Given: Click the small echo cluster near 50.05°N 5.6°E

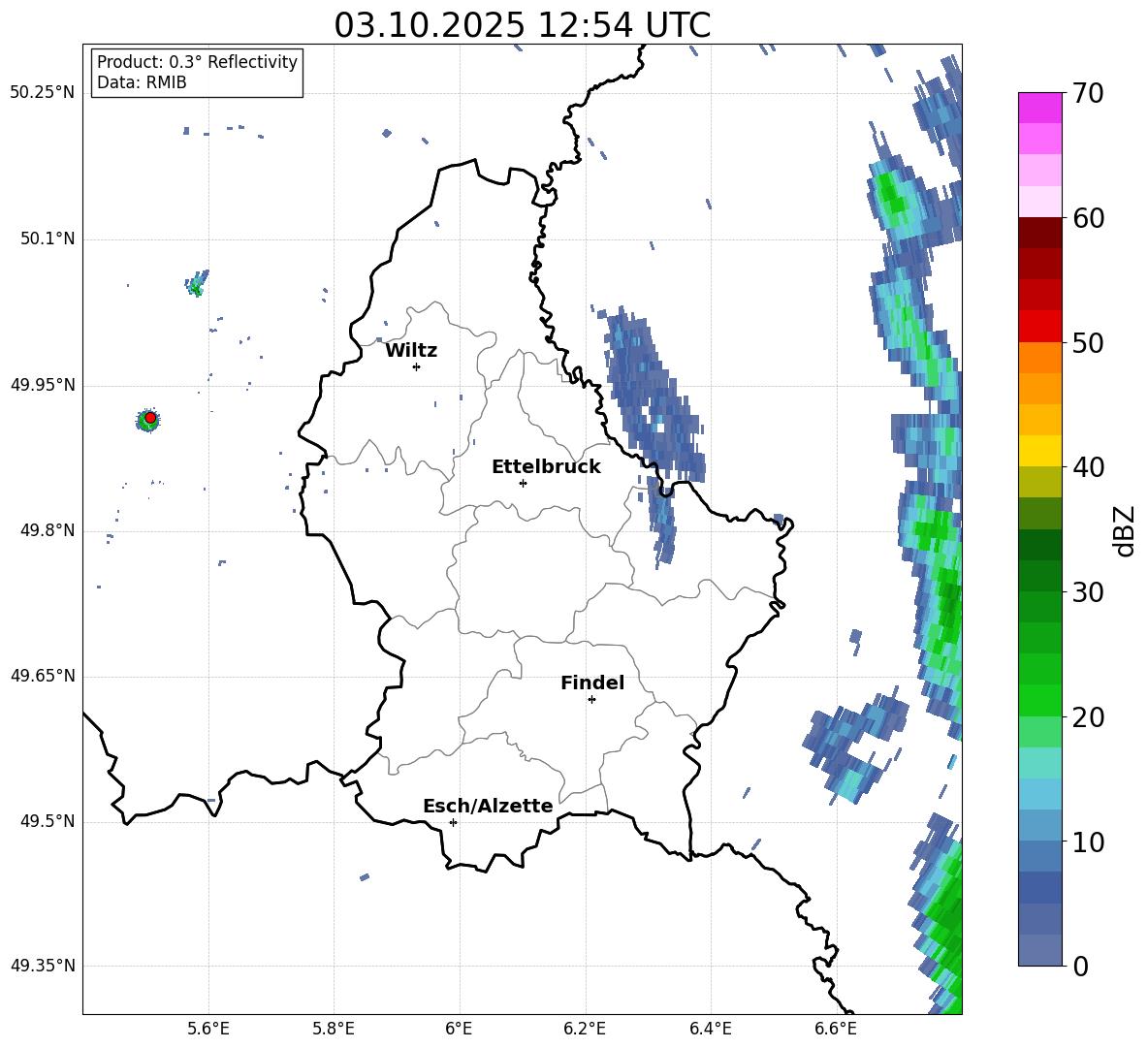Looking at the screenshot, I should point(197,283).
